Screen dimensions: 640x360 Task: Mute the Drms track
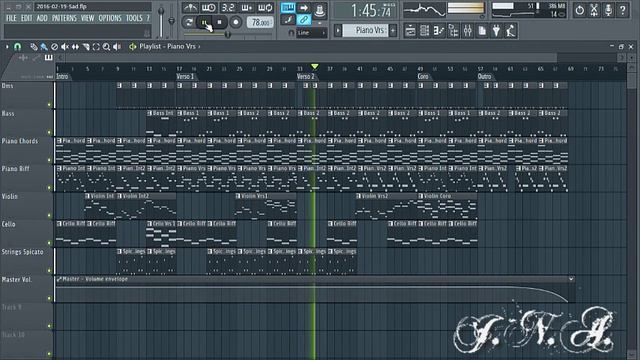[x=49, y=104]
